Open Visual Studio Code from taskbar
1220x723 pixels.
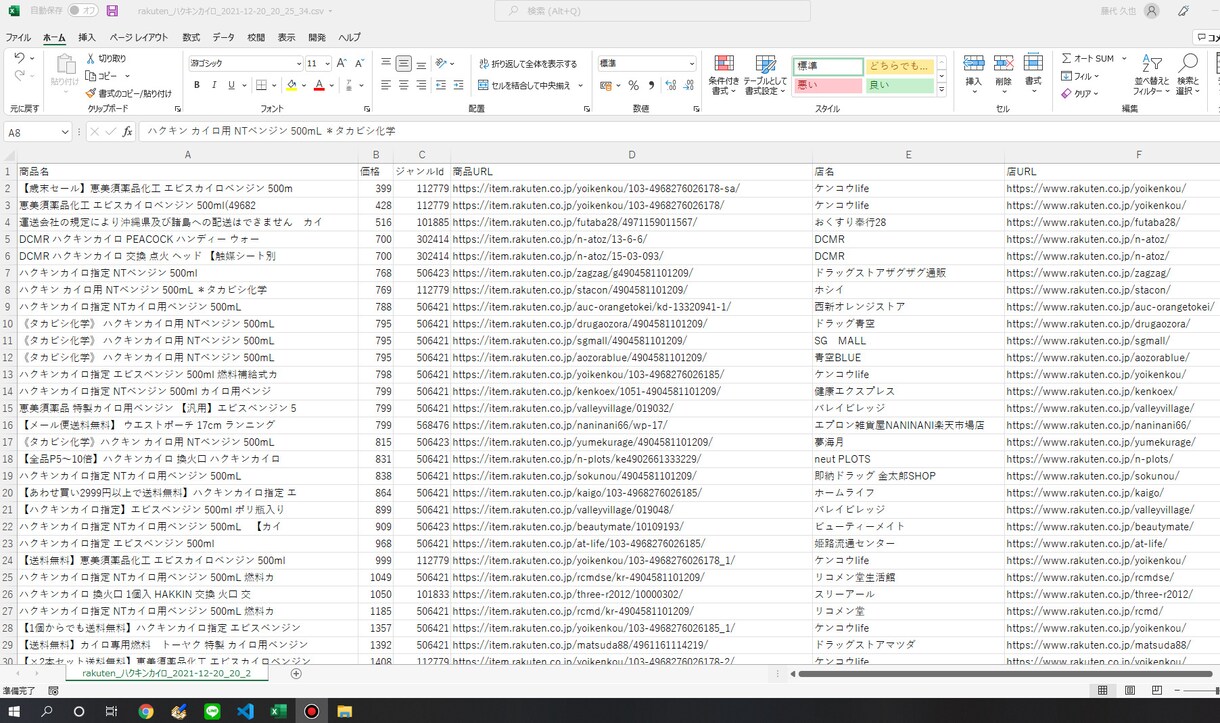point(245,712)
